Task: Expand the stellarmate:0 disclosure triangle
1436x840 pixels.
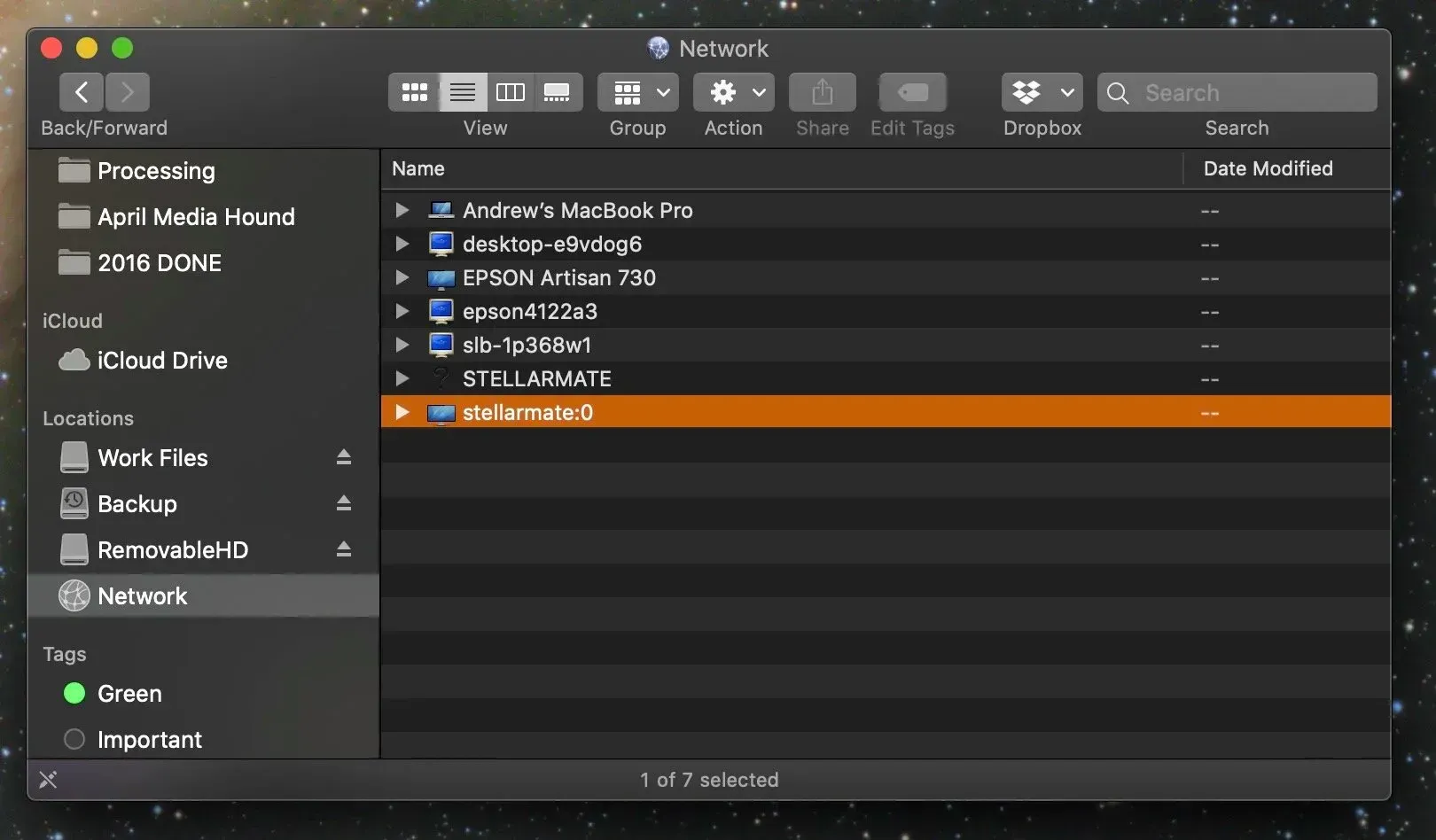Action: coord(402,412)
